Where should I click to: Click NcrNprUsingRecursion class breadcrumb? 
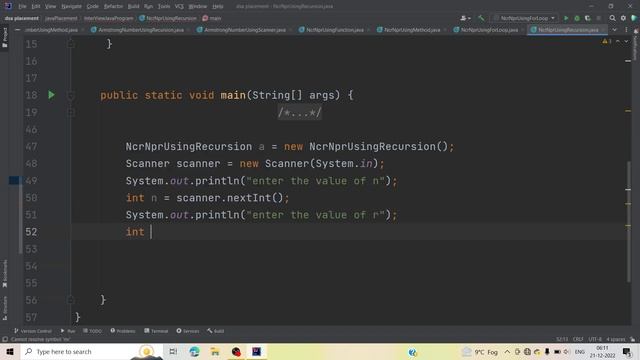click(168, 18)
